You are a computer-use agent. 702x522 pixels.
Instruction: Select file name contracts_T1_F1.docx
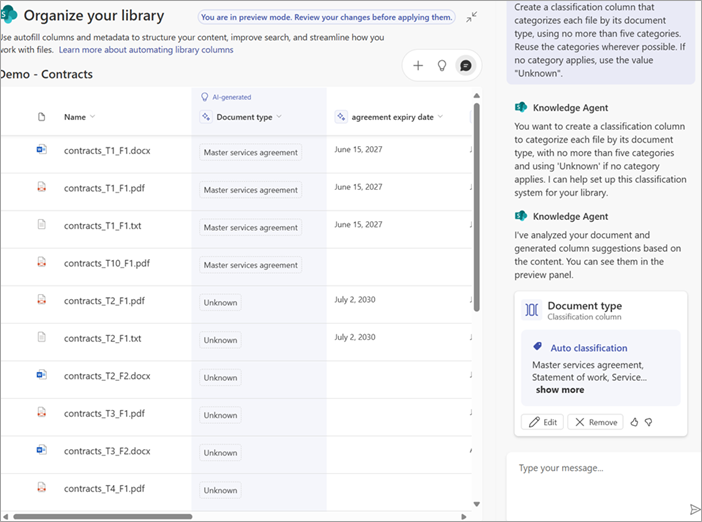(107, 151)
